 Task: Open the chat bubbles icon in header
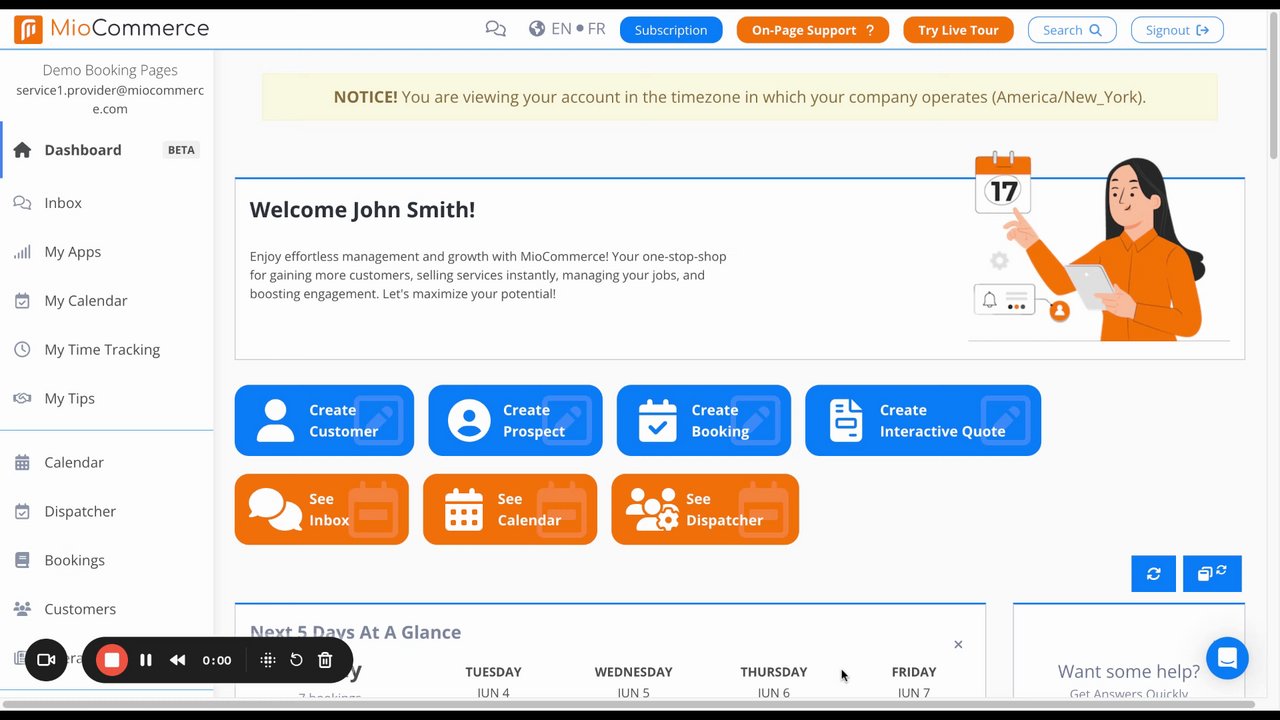pos(495,29)
